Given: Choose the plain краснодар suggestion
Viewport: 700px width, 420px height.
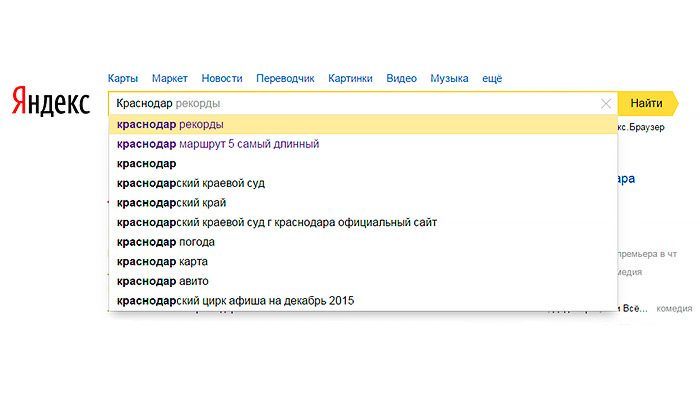Looking at the screenshot, I should (x=363, y=164).
